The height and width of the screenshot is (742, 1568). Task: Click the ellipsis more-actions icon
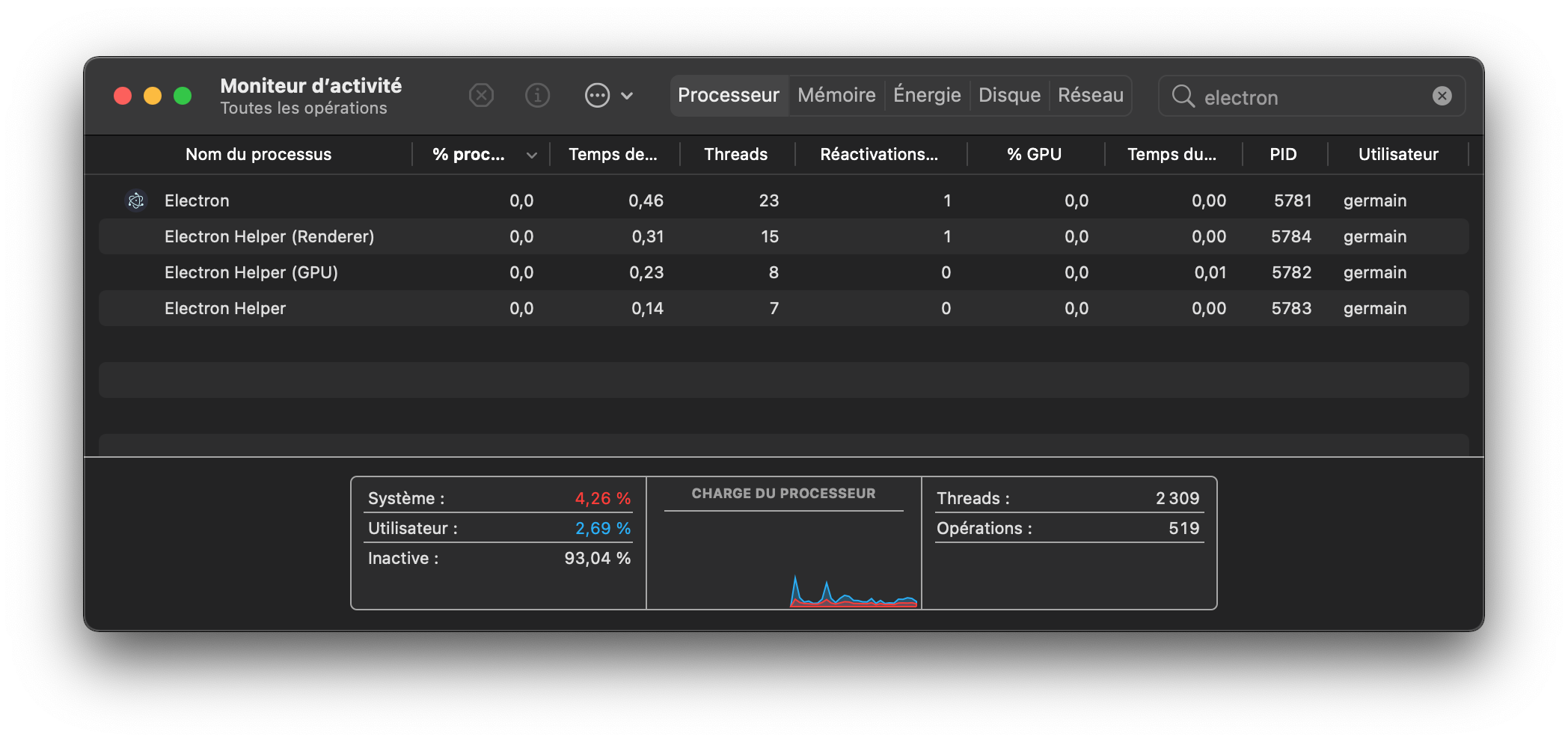(597, 96)
